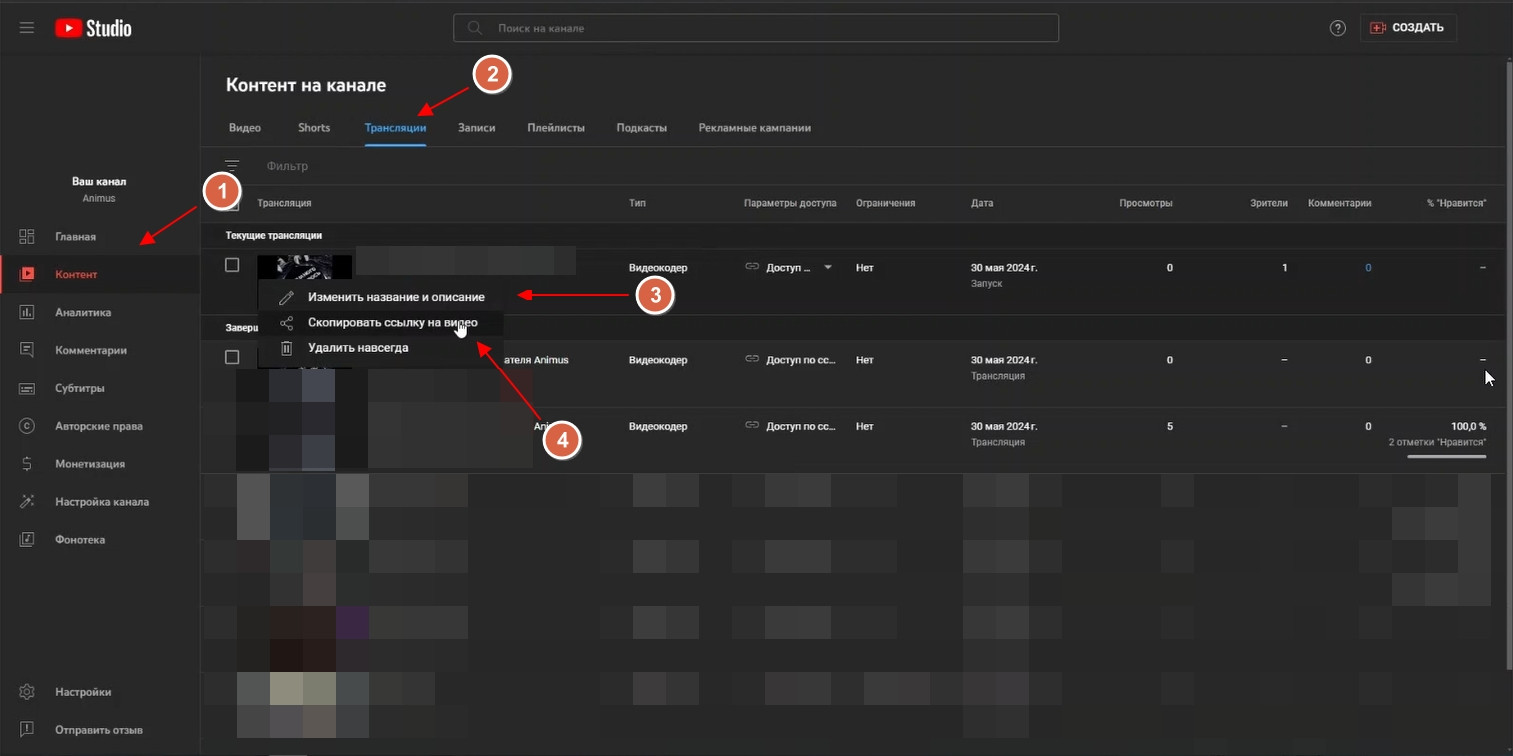1513x756 pixels.
Task: Sort by the Просмотры column header
Action: click(1146, 203)
